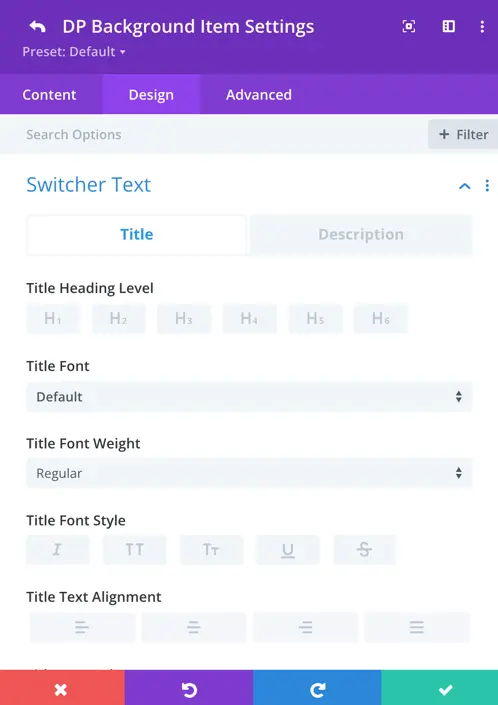
Task: Switch to the Description sub-tab
Action: pos(361,235)
